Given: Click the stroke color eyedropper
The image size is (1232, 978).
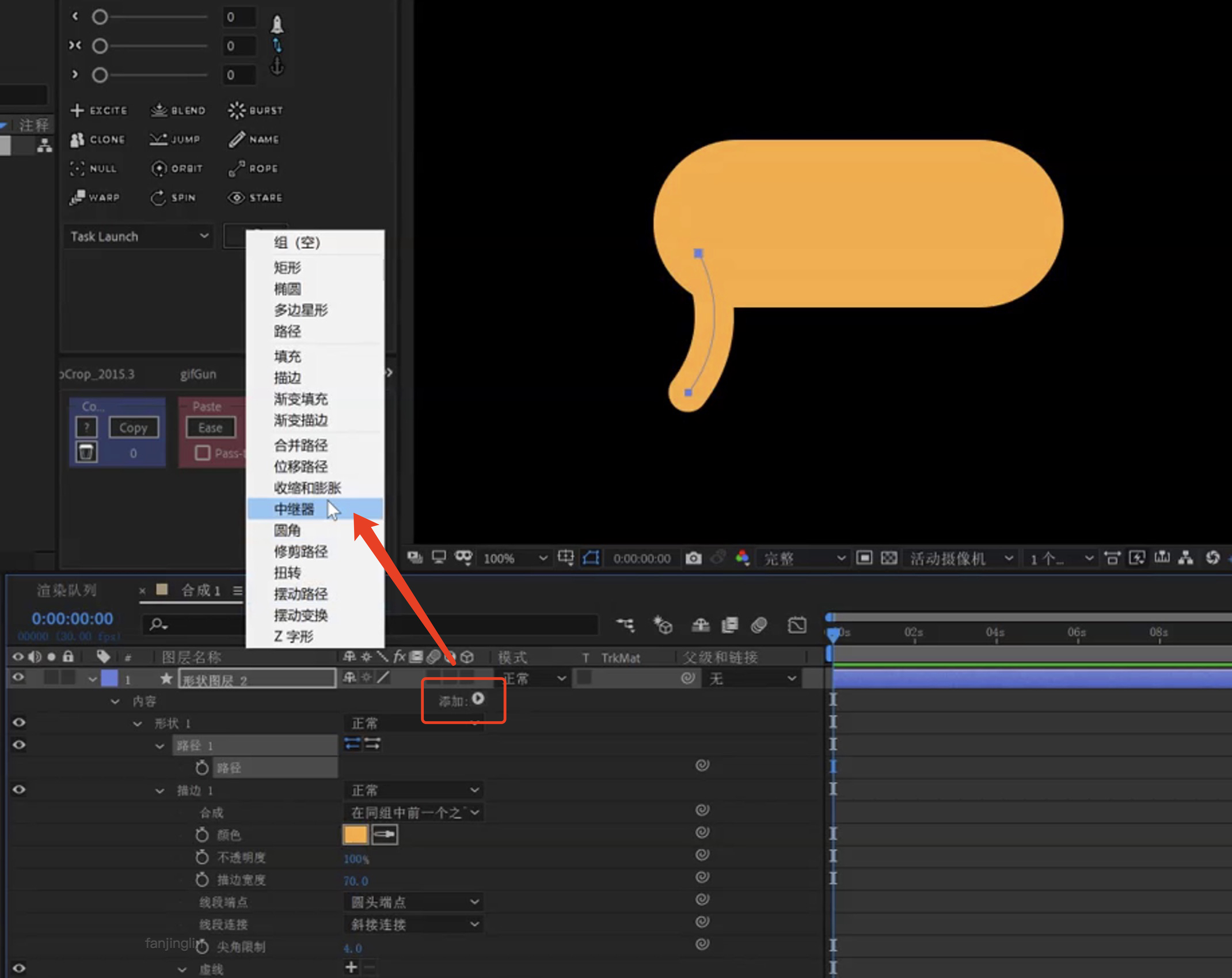Looking at the screenshot, I should tap(385, 835).
